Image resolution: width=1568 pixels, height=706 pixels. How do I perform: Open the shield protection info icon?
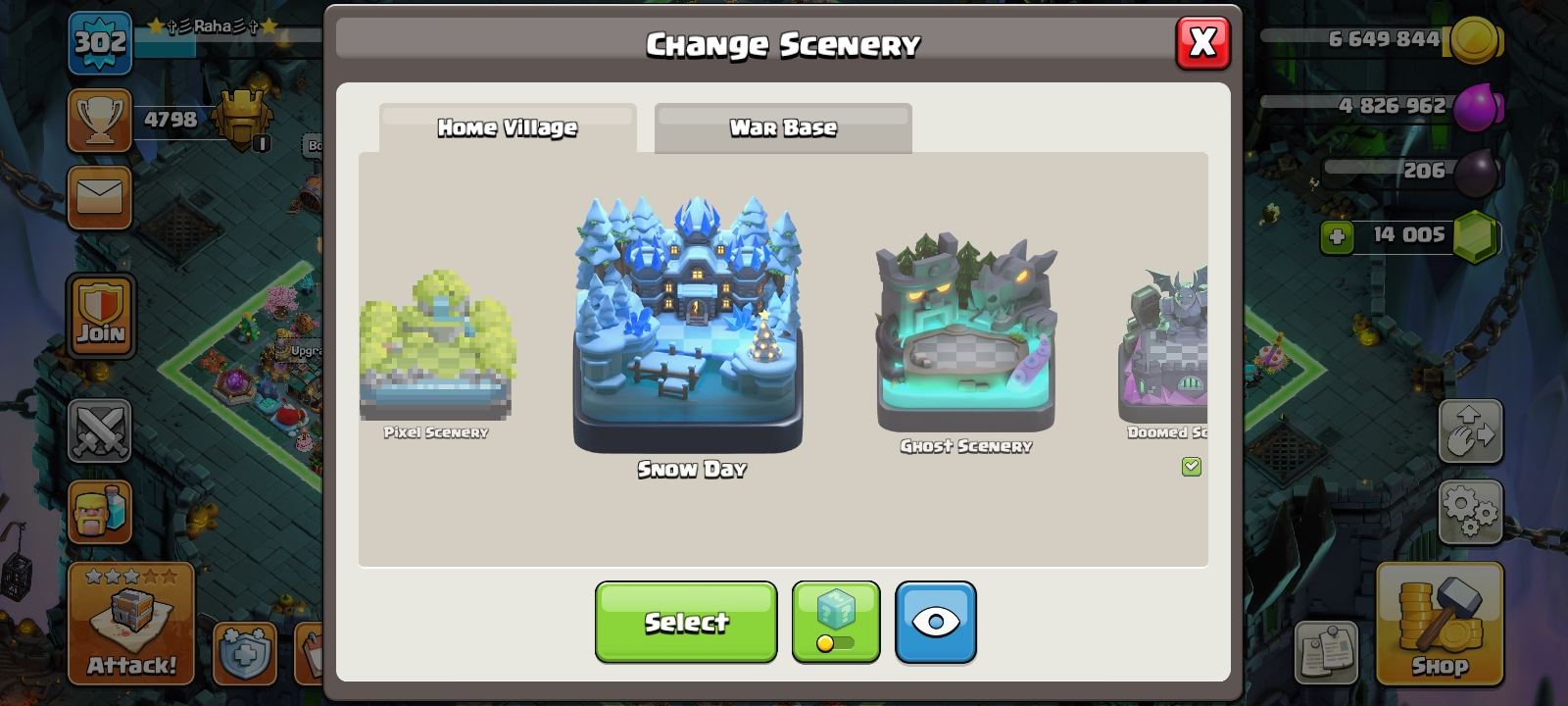tap(244, 653)
